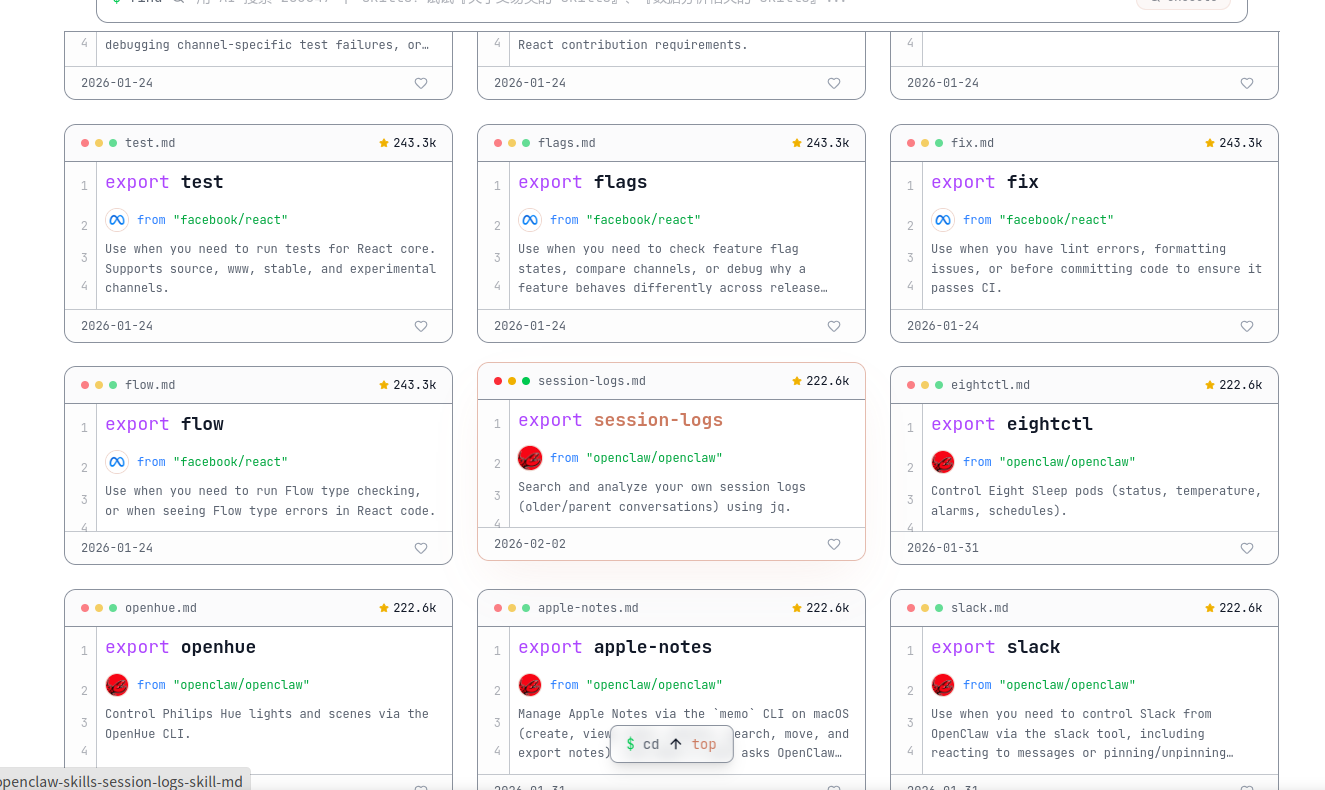Heart the card about debugging channel-specific test failures
Screen dimensions: 1325x790
pos(421,83)
